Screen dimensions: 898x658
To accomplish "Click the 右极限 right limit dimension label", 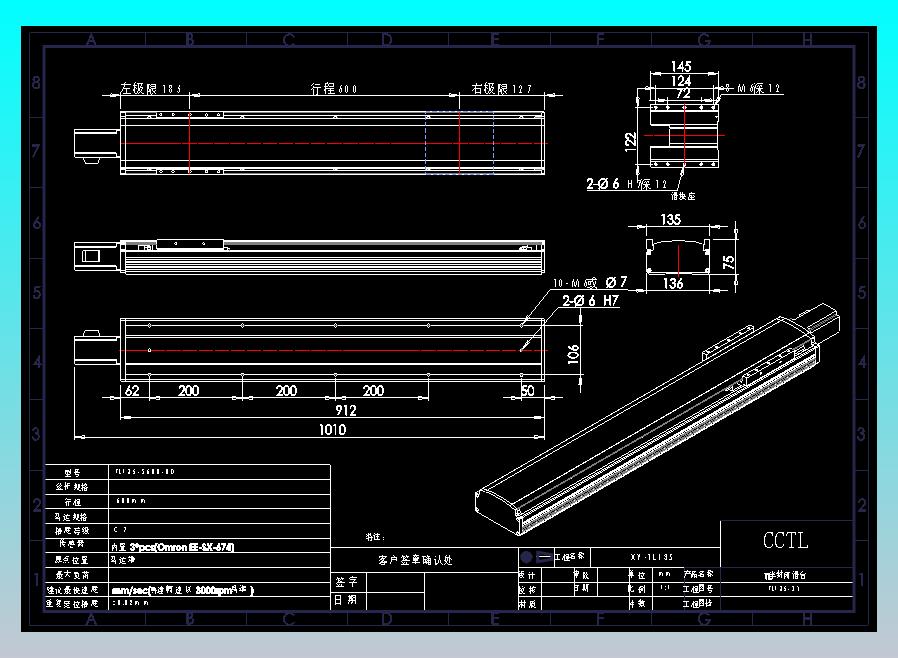I will click(x=501, y=89).
